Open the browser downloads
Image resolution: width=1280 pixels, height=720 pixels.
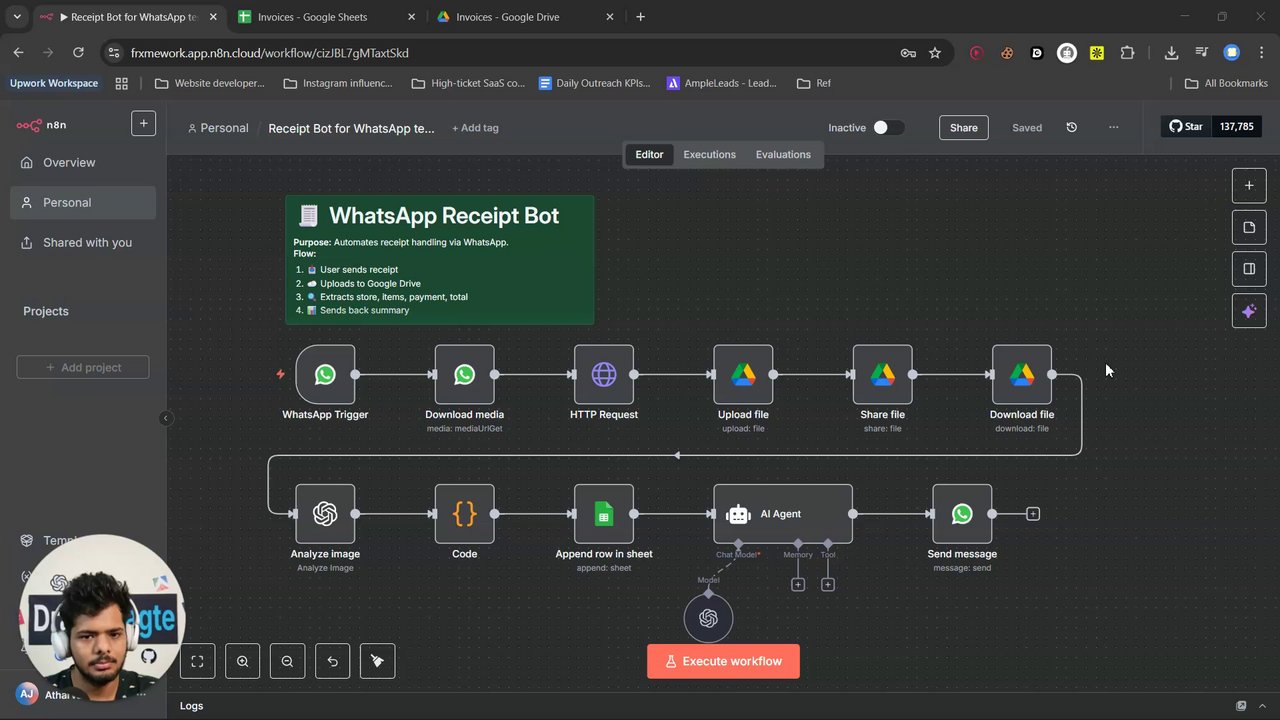pyautogui.click(x=1171, y=53)
